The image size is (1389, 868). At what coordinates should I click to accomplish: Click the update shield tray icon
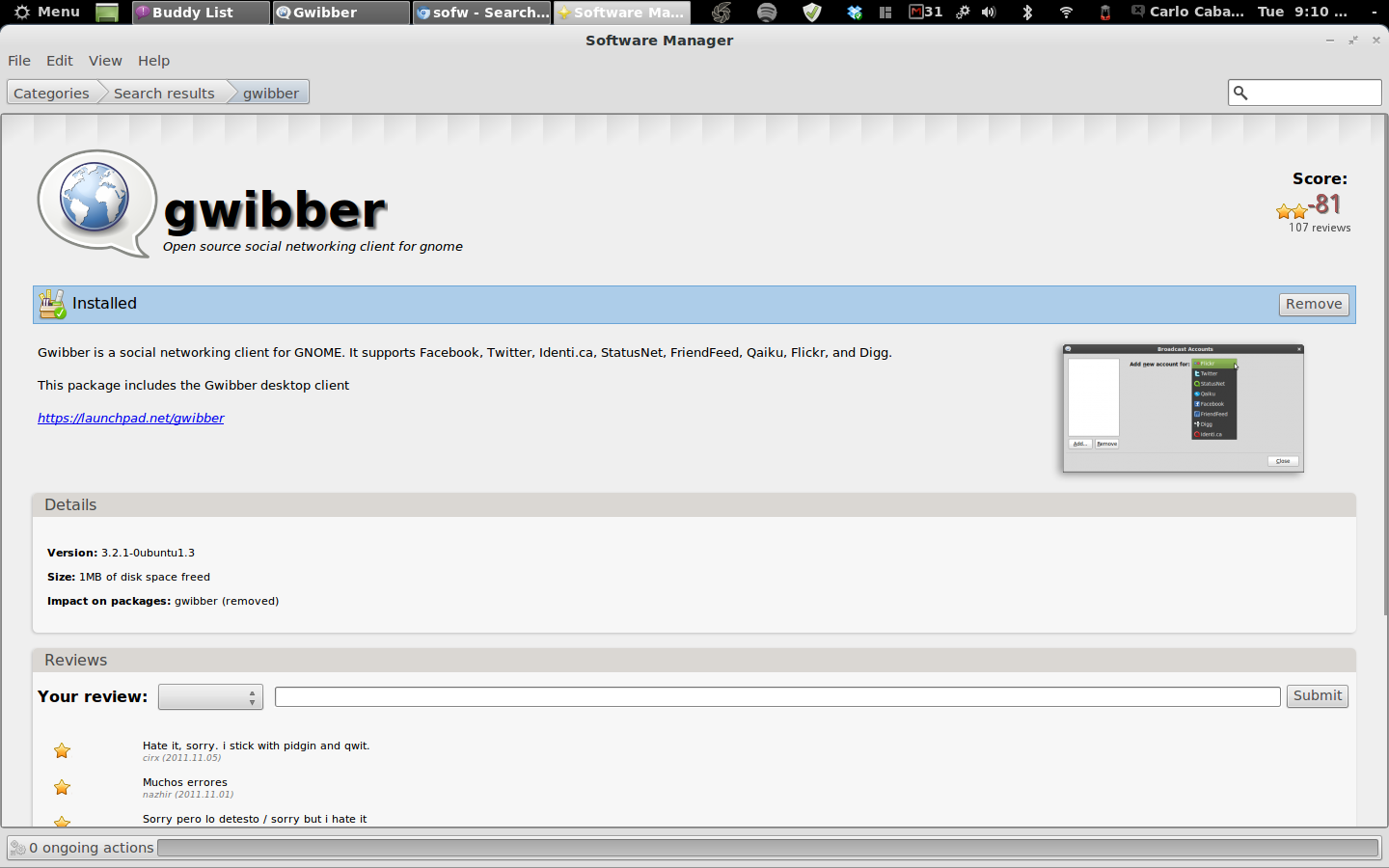tap(812, 13)
